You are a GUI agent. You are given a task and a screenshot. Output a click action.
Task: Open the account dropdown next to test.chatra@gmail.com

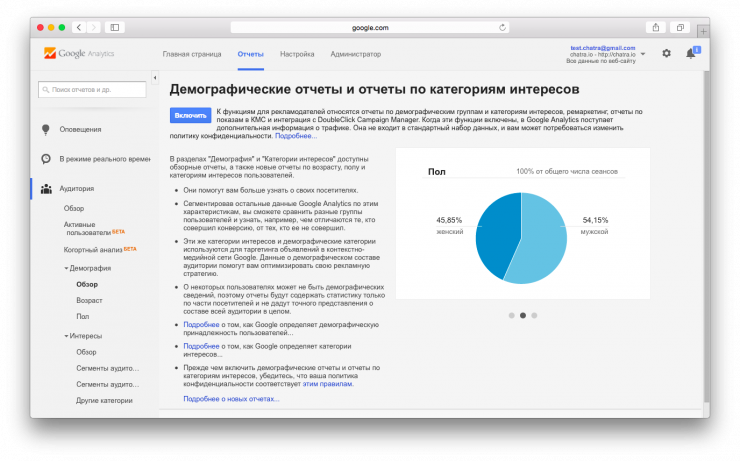click(643, 54)
